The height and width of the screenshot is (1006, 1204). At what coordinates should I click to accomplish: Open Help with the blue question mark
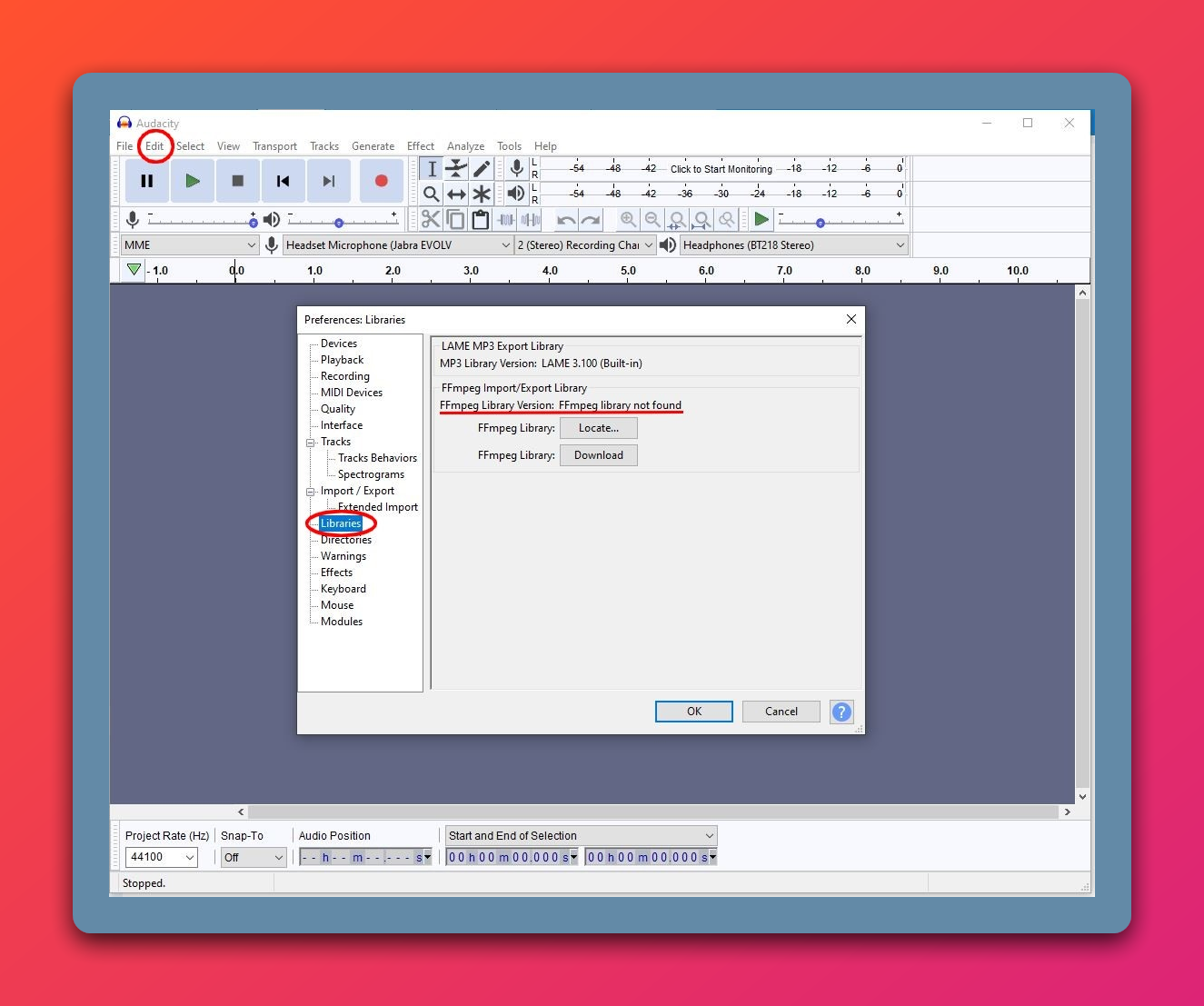pyautogui.click(x=842, y=712)
